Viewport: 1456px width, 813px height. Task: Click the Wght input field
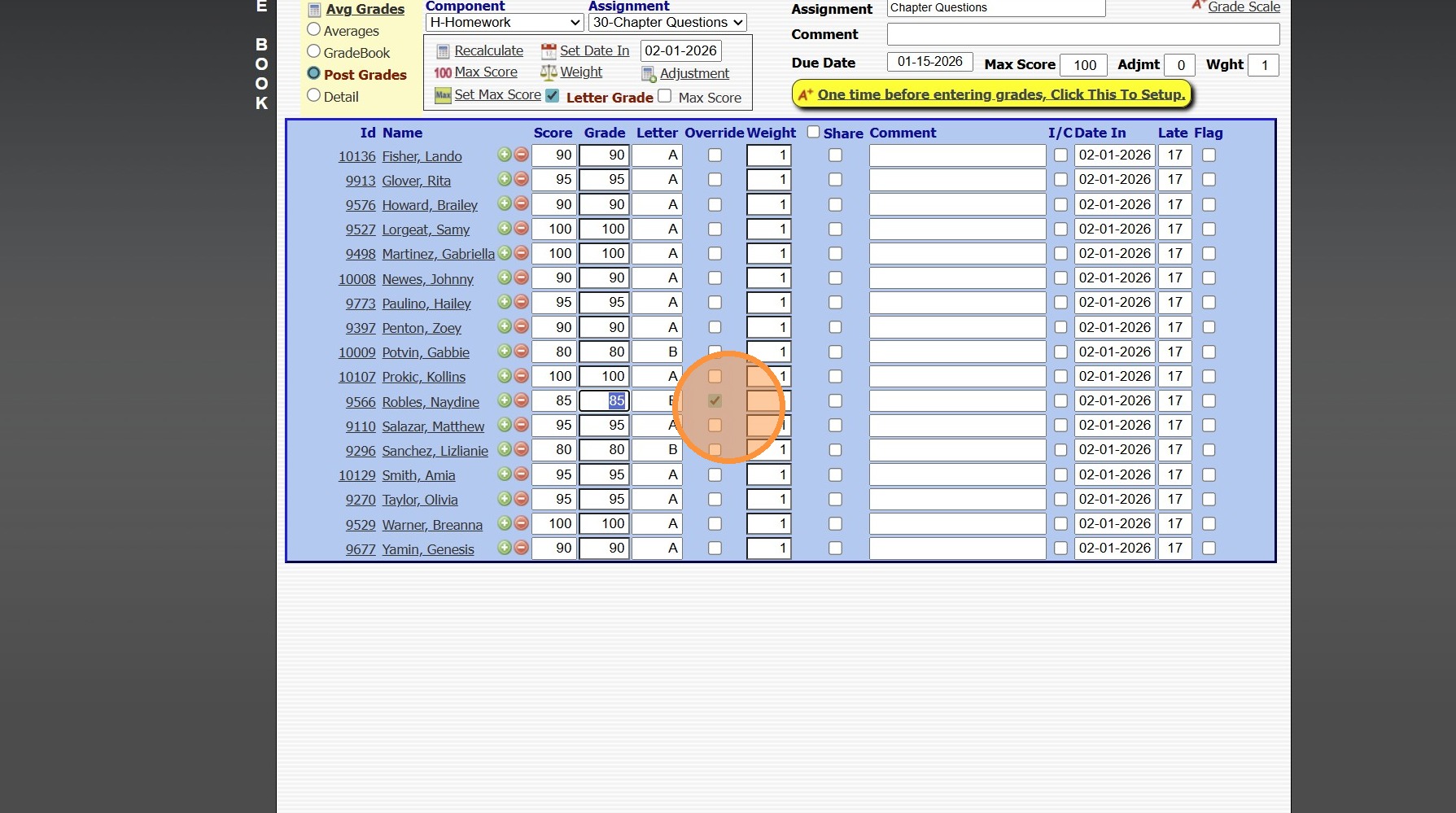click(1264, 65)
